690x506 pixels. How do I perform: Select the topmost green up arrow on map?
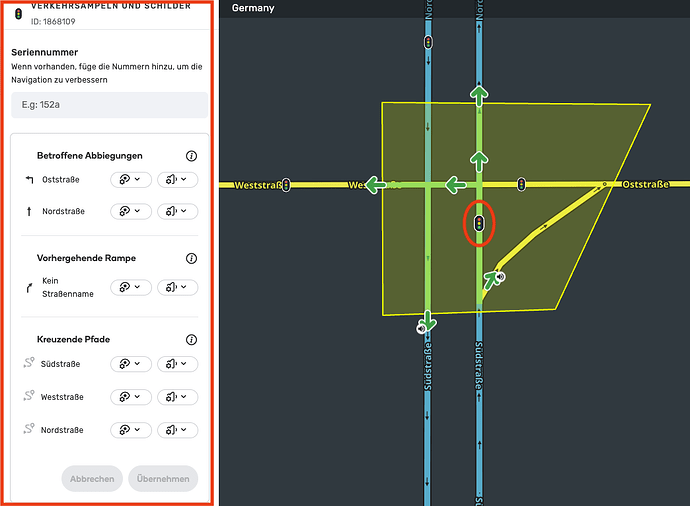point(479,96)
